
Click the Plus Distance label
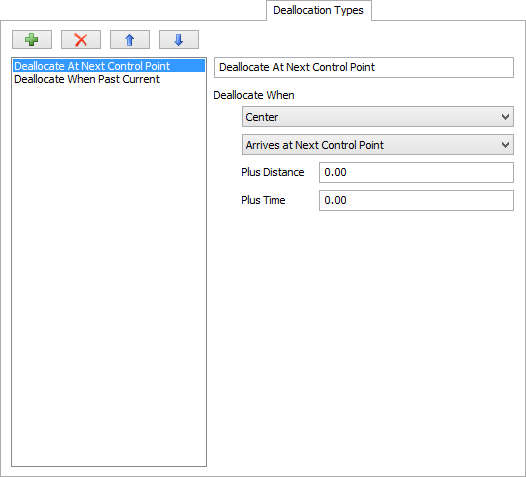(x=273, y=172)
